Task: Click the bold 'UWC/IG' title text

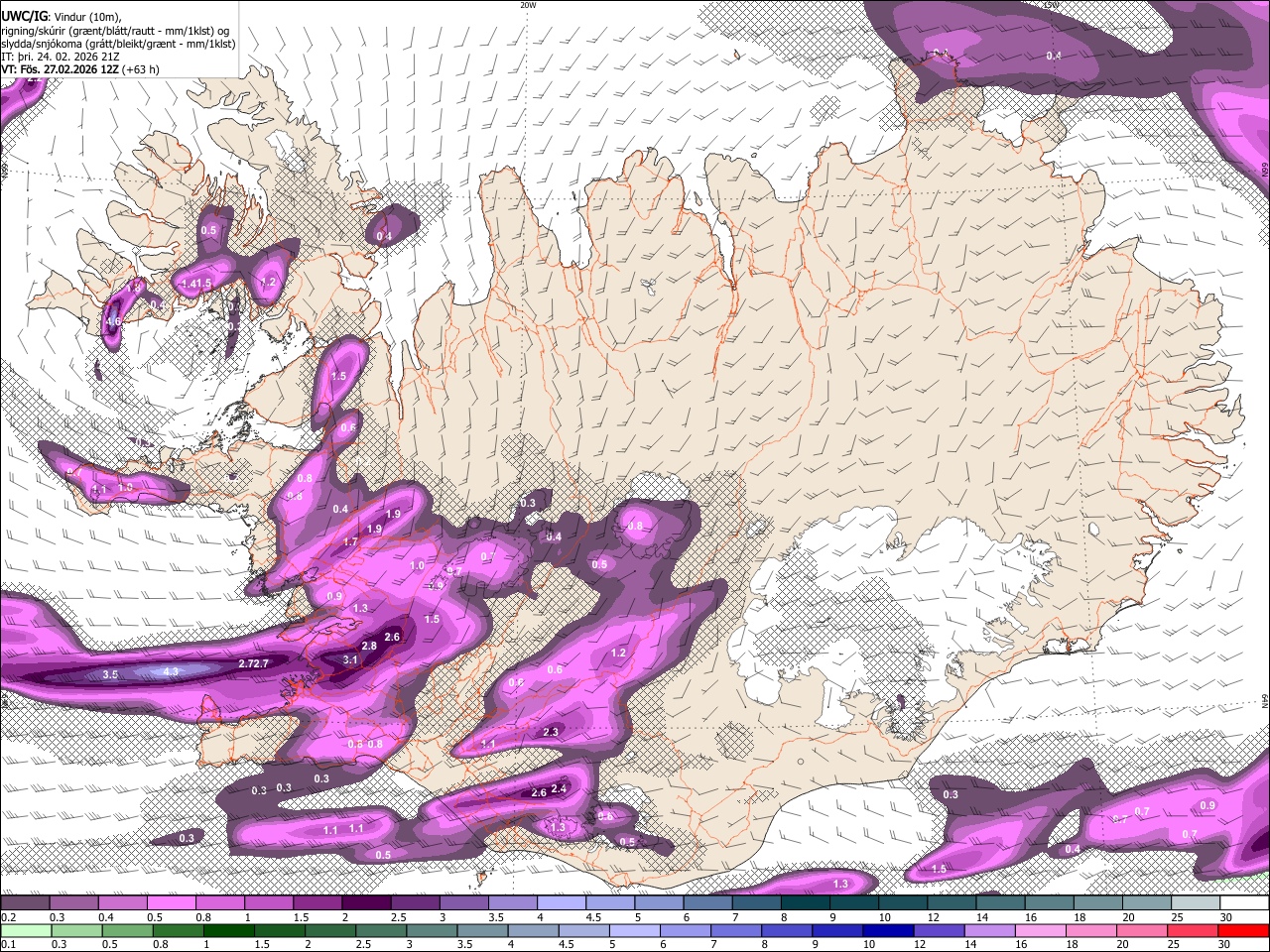Action: 26,15
